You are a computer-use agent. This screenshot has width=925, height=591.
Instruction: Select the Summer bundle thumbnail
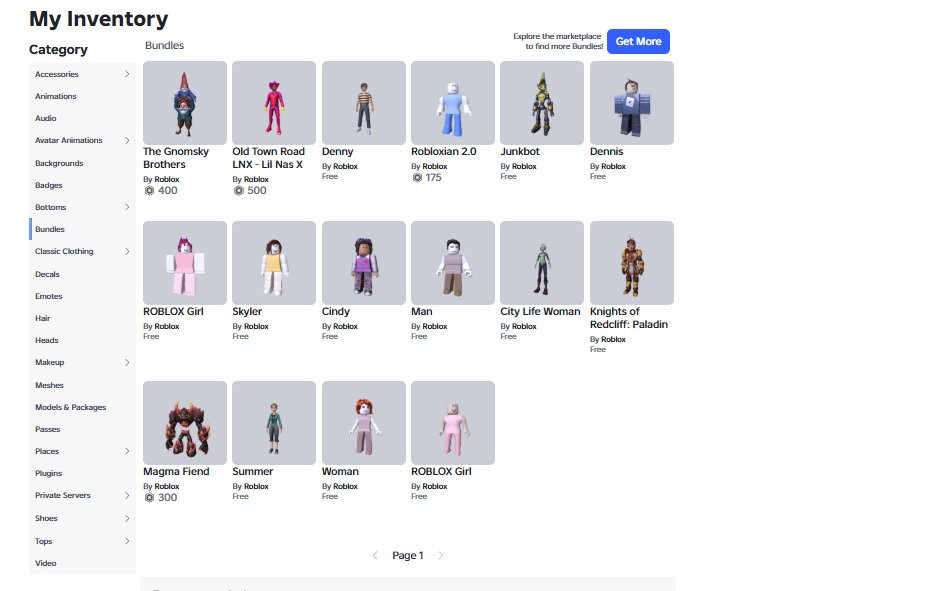(274, 422)
